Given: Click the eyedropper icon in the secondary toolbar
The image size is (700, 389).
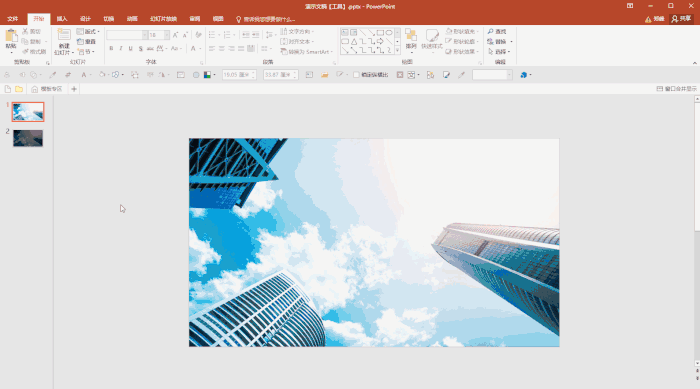Looking at the screenshot, I should 461,75.
